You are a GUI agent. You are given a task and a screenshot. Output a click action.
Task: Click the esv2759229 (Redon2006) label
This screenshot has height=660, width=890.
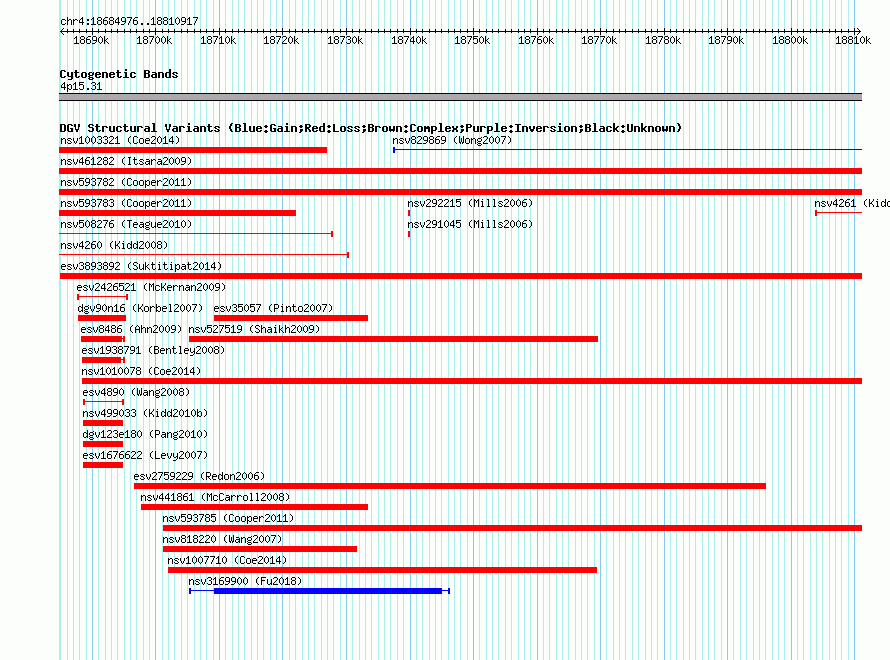199,476
